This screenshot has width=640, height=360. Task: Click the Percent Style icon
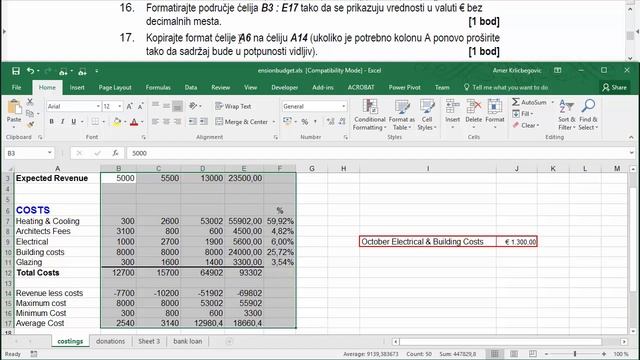pos(304,122)
